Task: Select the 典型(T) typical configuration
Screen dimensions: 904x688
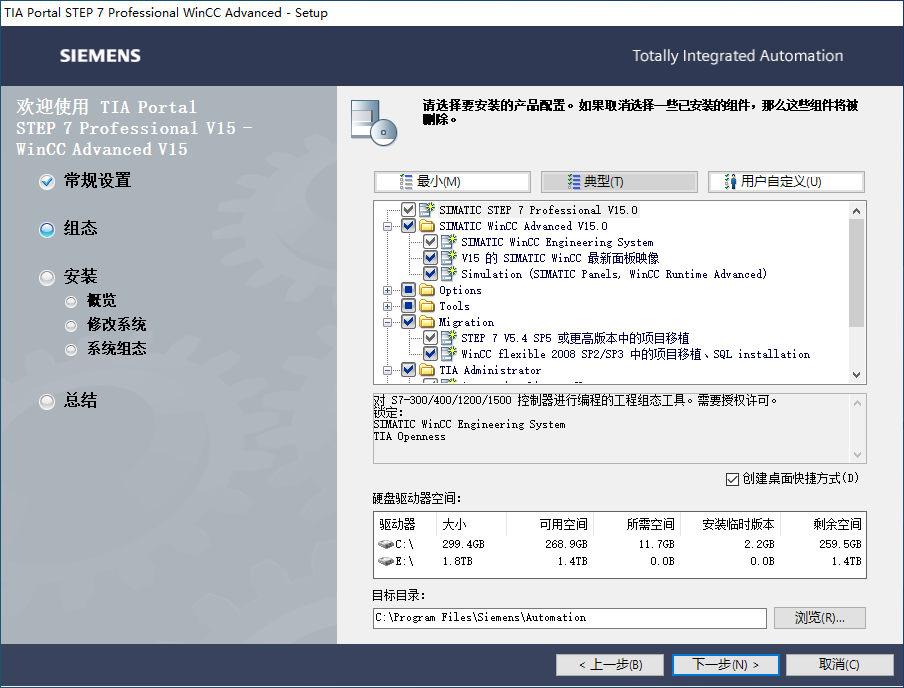Action: pyautogui.click(x=619, y=182)
